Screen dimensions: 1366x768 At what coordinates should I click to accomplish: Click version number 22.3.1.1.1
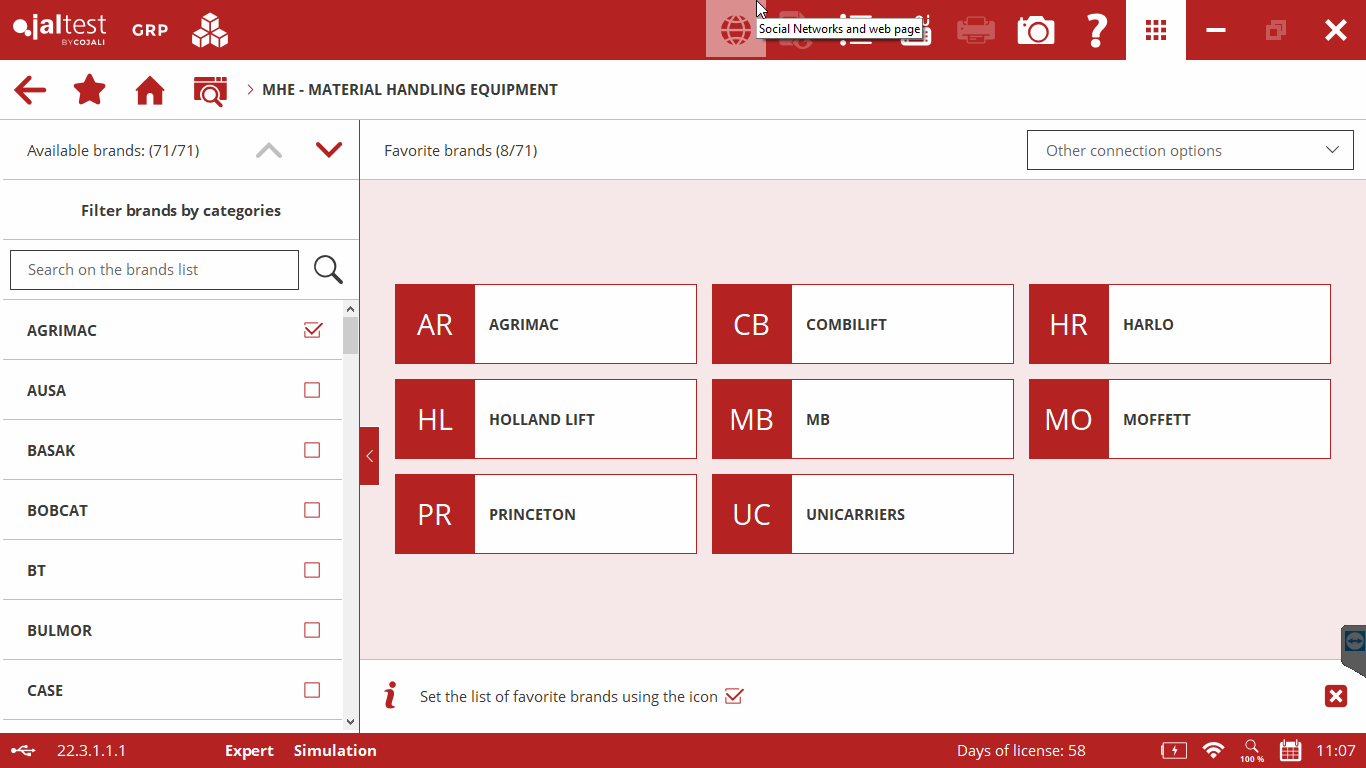pyautogui.click(x=92, y=750)
